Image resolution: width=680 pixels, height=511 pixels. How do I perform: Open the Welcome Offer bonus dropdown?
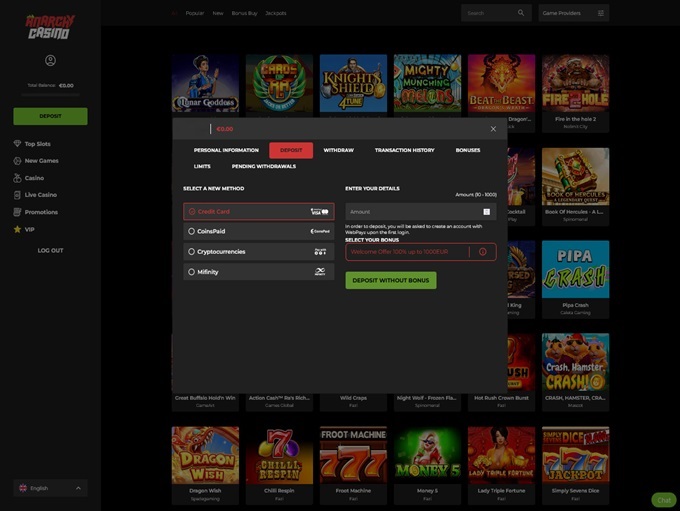pyautogui.click(x=410, y=252)
